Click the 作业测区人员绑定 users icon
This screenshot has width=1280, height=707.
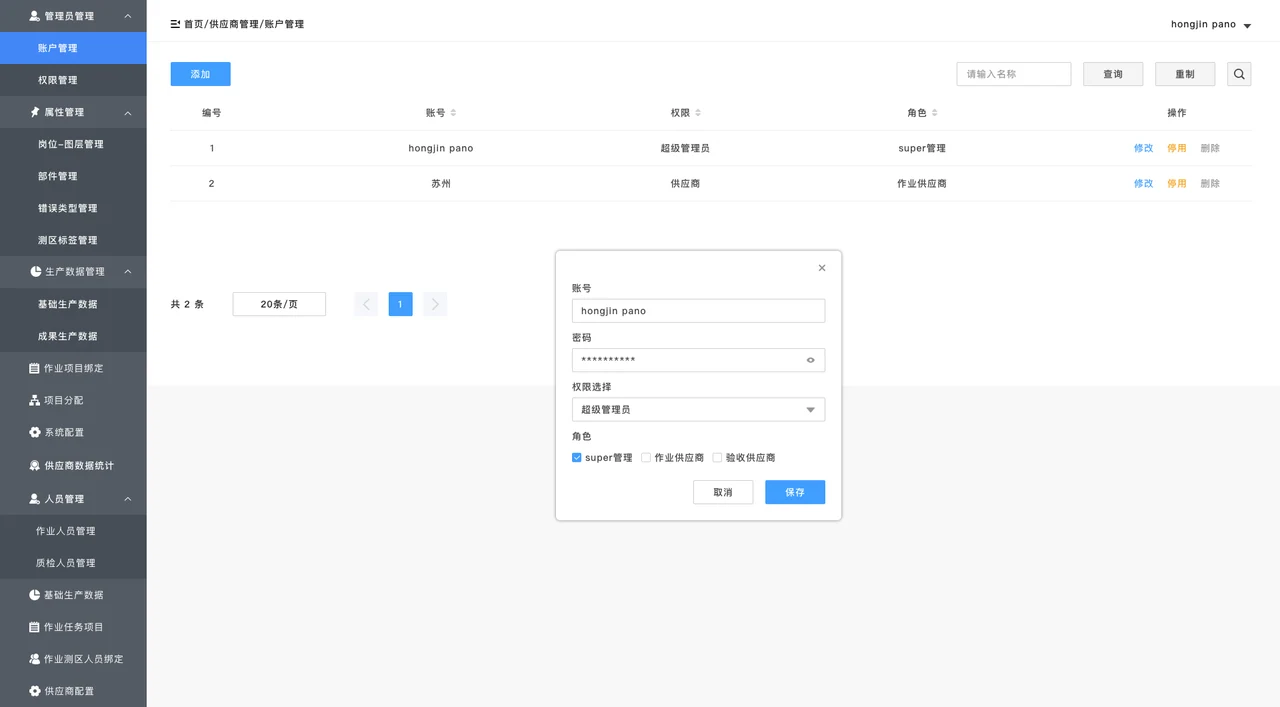pyautogui.click(x=35, y=659)
